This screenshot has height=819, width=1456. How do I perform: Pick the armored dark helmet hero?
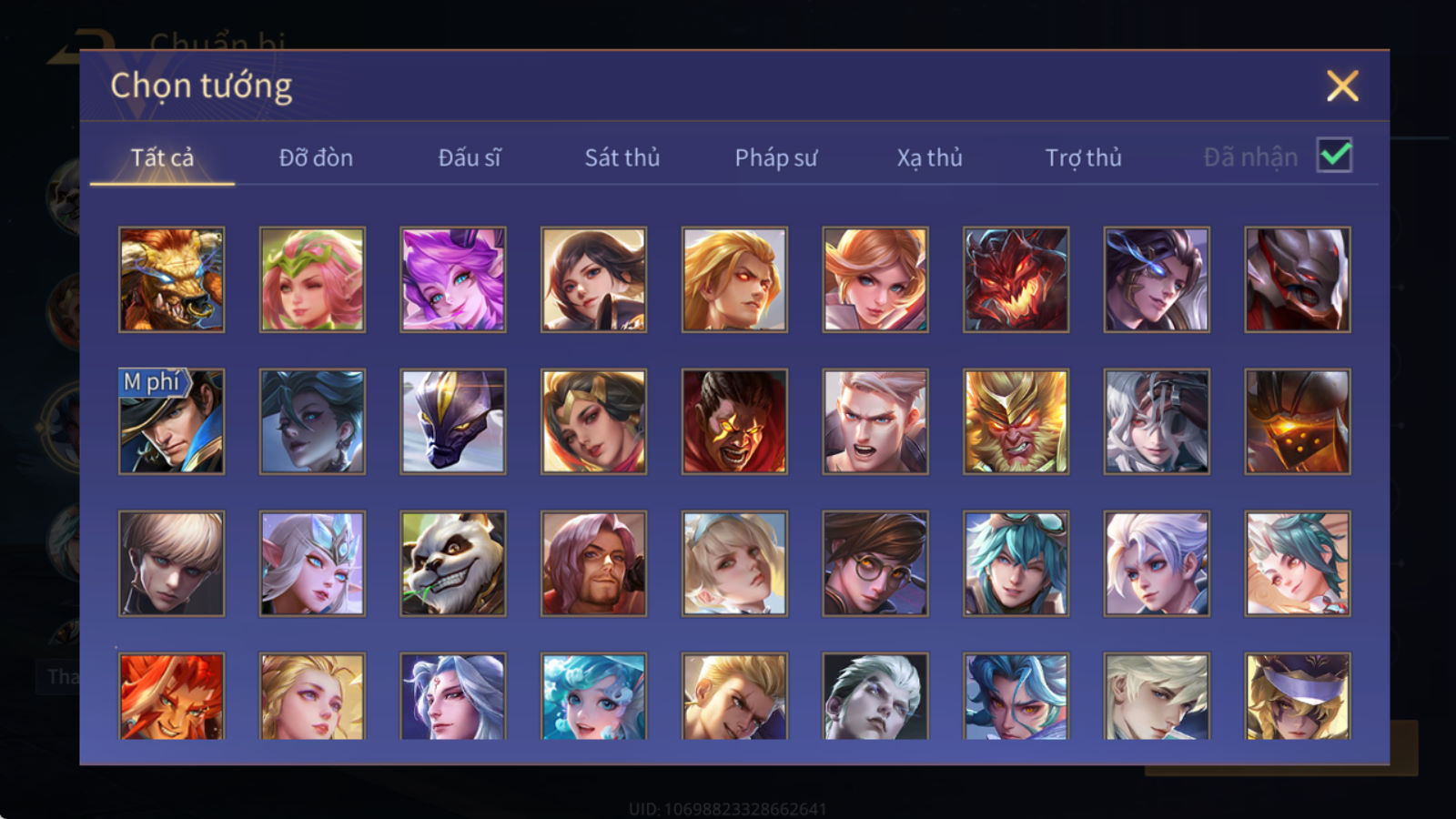click(1297, 279)
